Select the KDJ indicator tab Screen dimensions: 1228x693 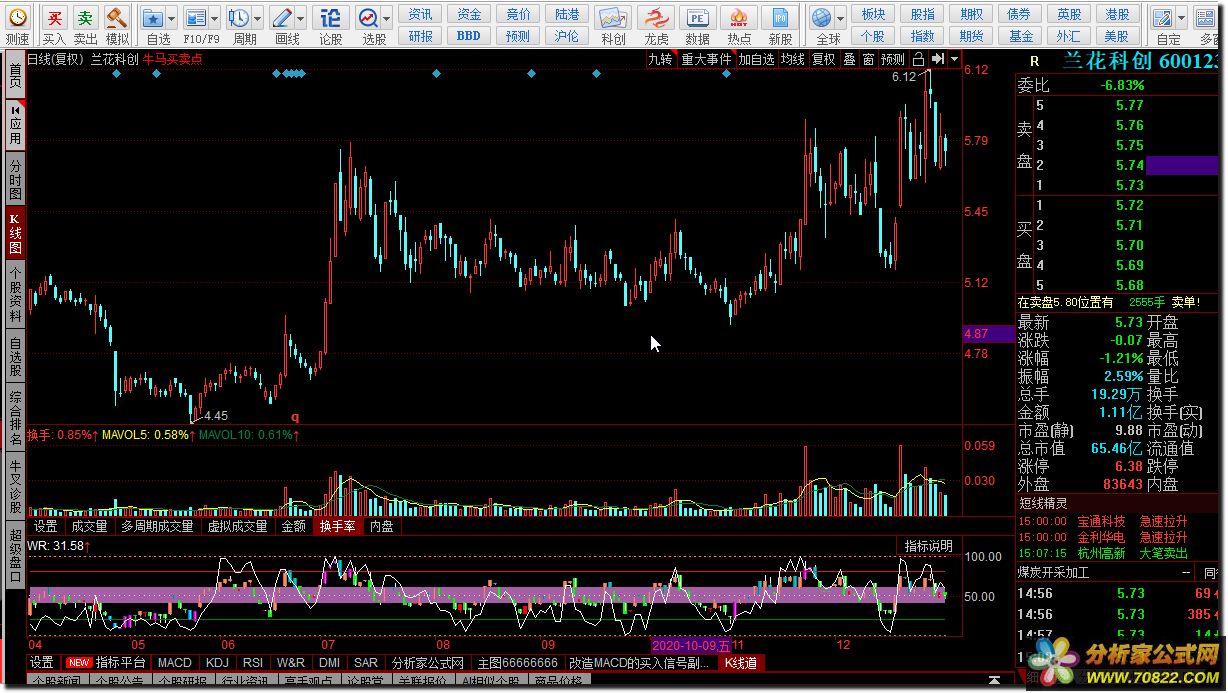click(x=217, y=662)
